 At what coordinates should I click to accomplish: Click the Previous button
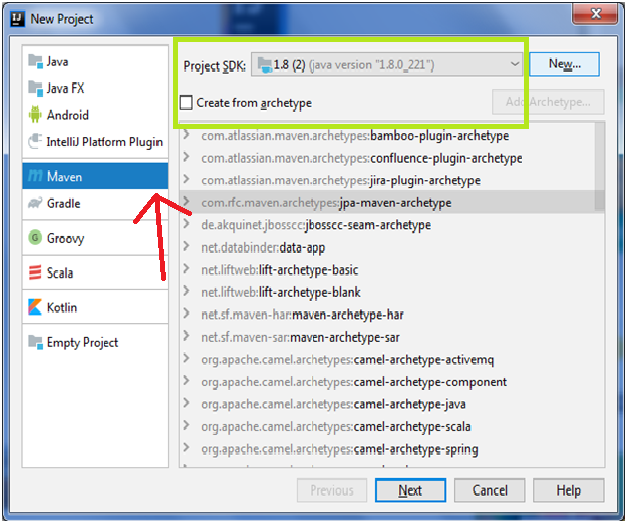(x=332, y=490)
